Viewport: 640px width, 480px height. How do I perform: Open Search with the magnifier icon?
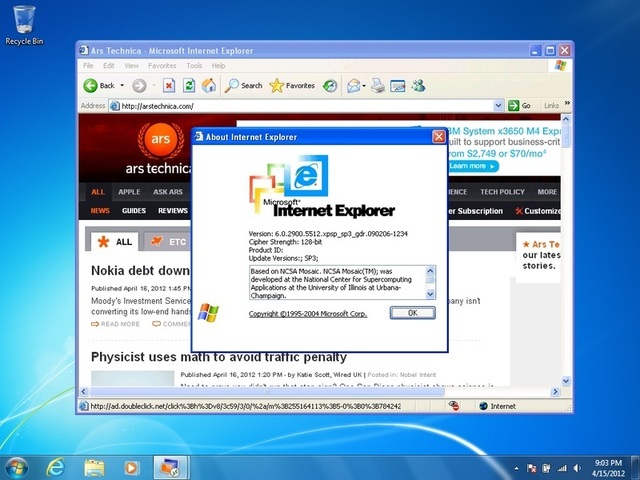click(x=231, y=86)
